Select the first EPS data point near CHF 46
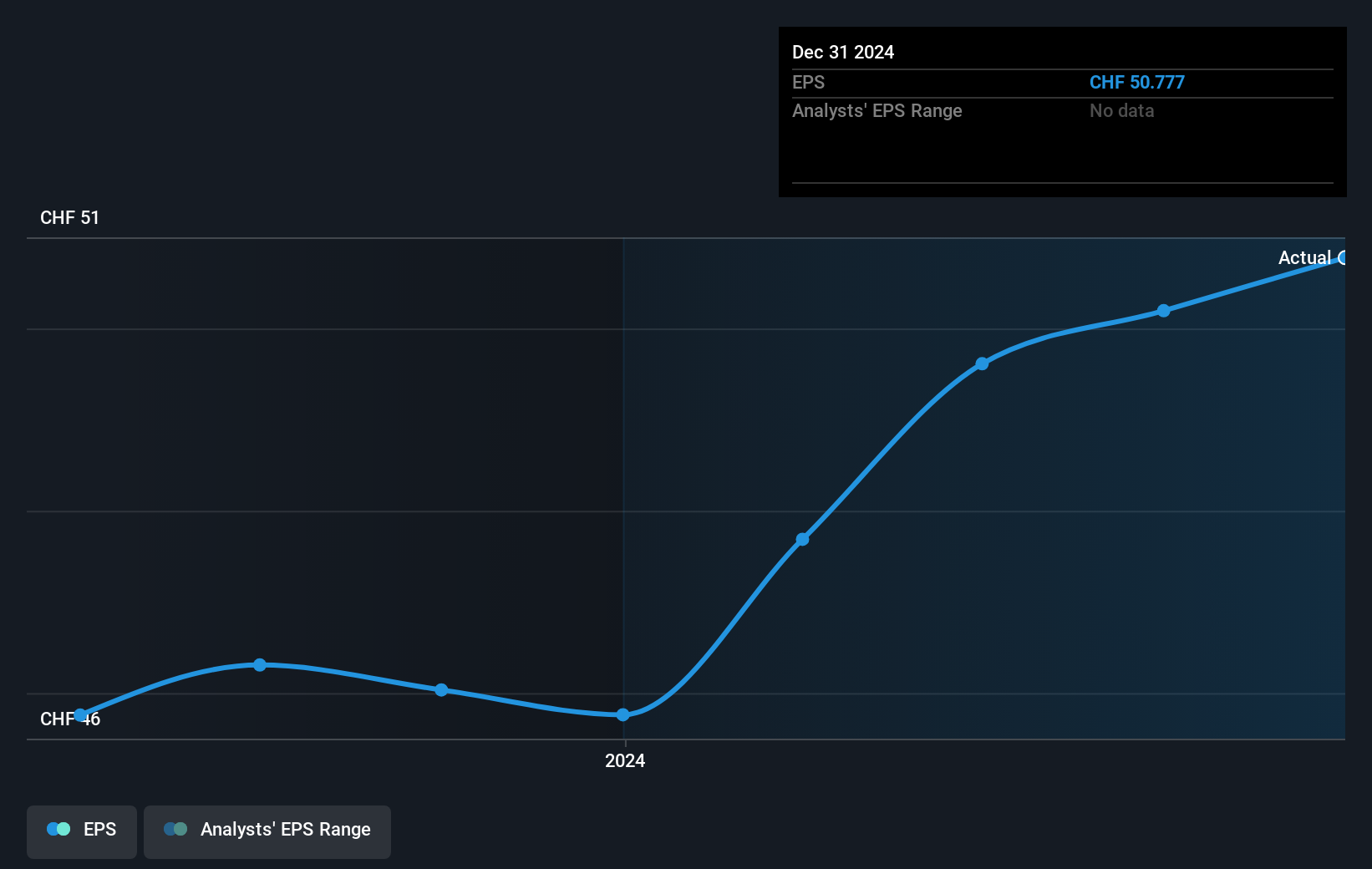The image size is (1372, 869). tap(80, 715)
